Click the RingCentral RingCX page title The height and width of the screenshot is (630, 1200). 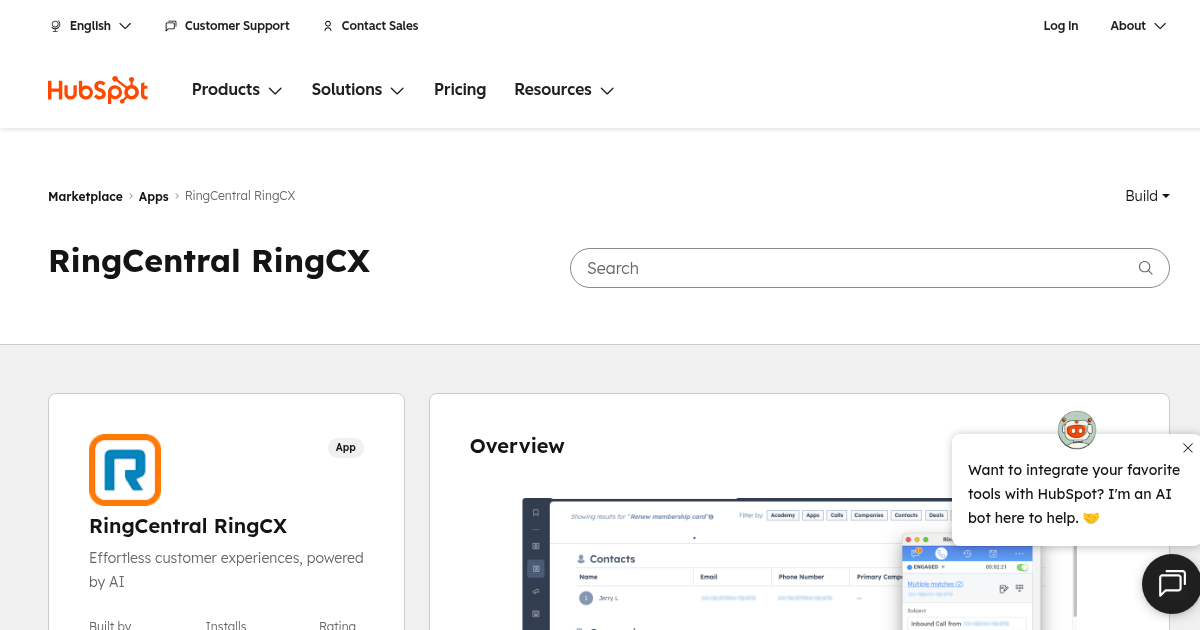click(x=209, y=262)
